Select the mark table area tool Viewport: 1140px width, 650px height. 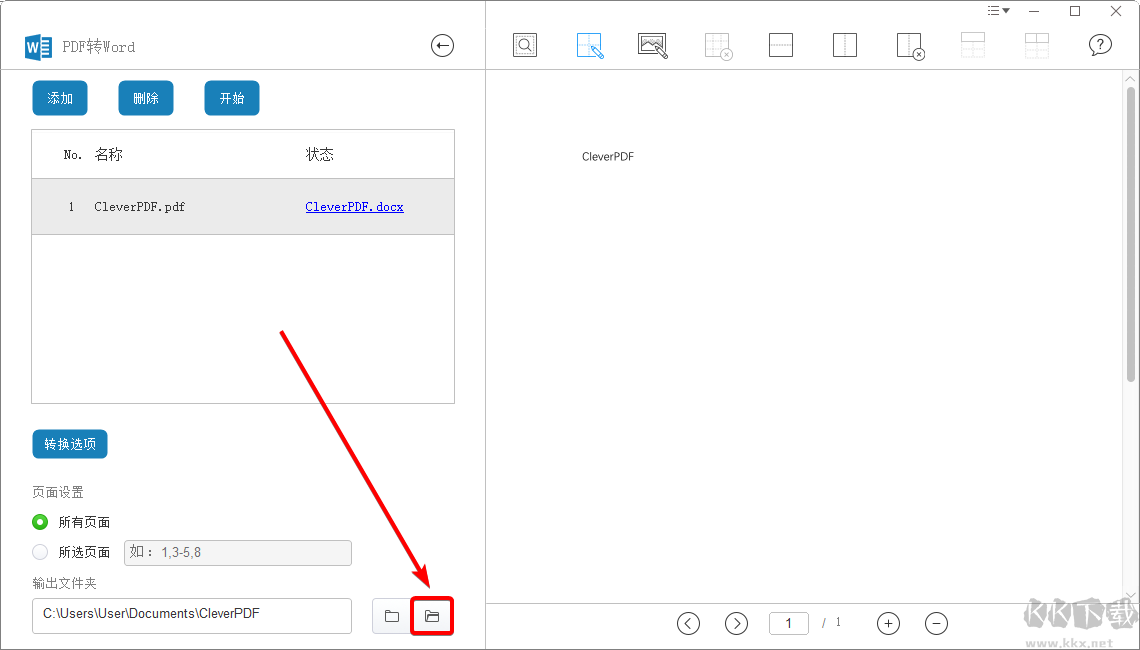590,46
